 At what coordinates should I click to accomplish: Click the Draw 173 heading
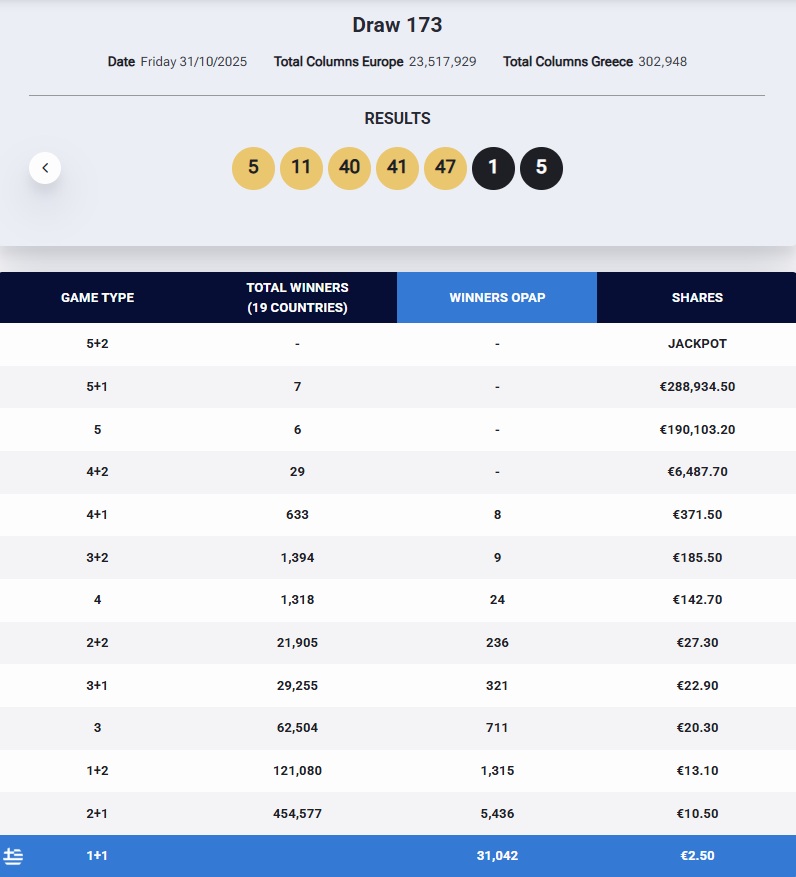click(x=397, y=25)
